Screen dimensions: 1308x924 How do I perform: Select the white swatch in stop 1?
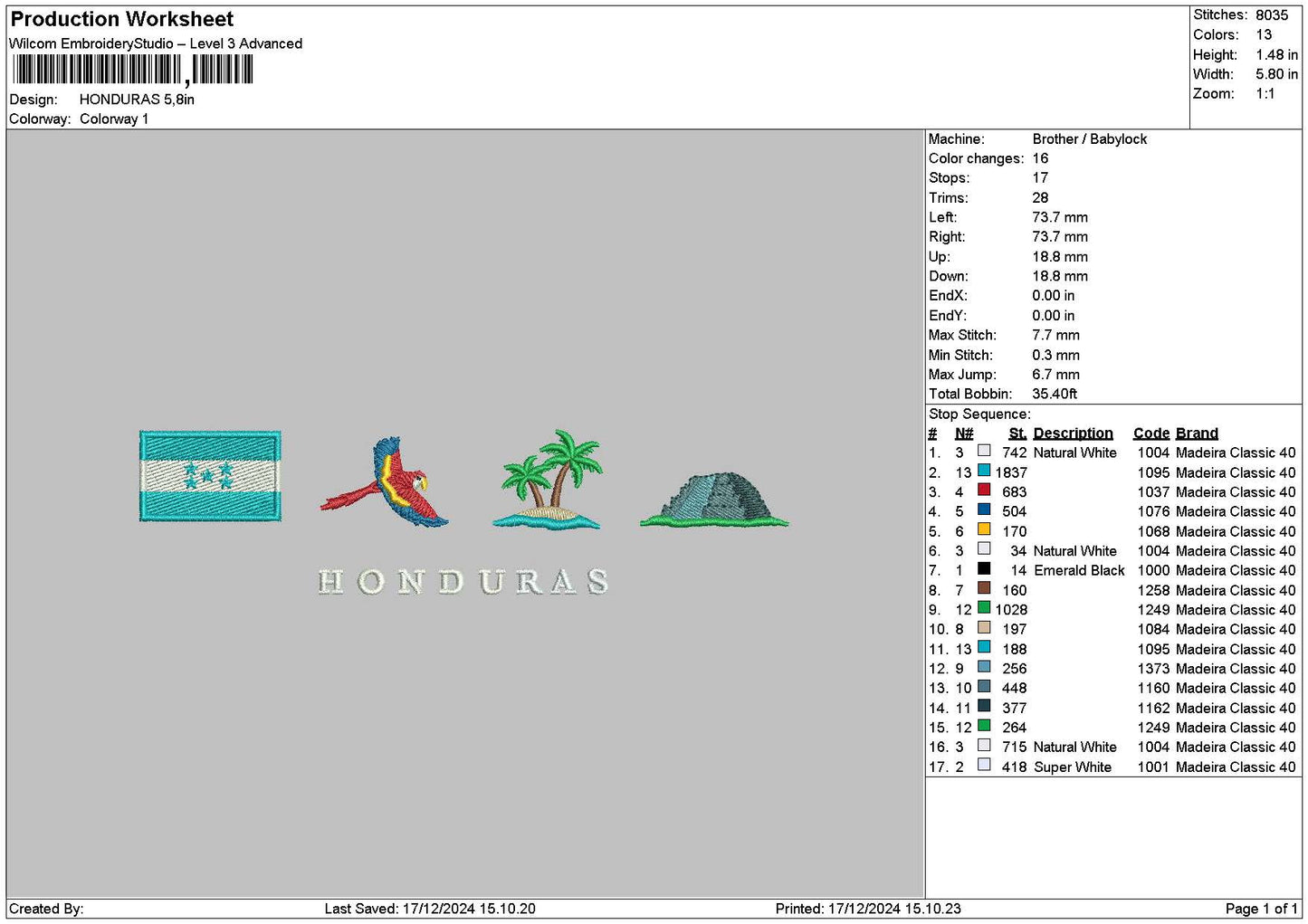point(984,451)
